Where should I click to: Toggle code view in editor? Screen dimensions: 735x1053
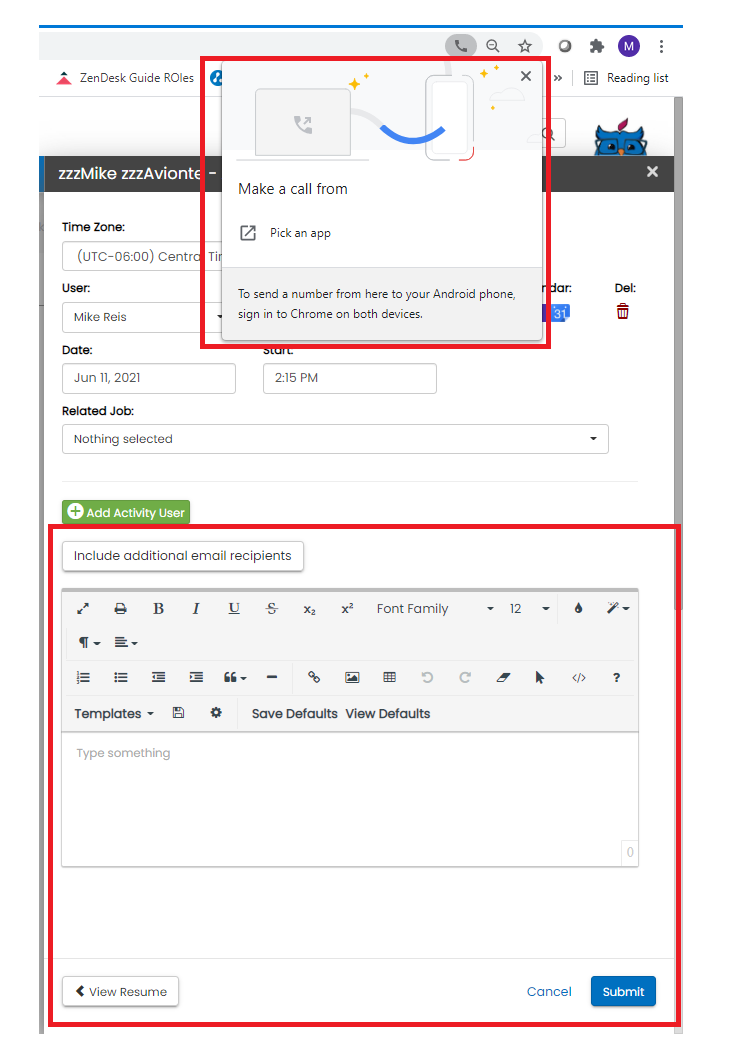tap(578, 677)
